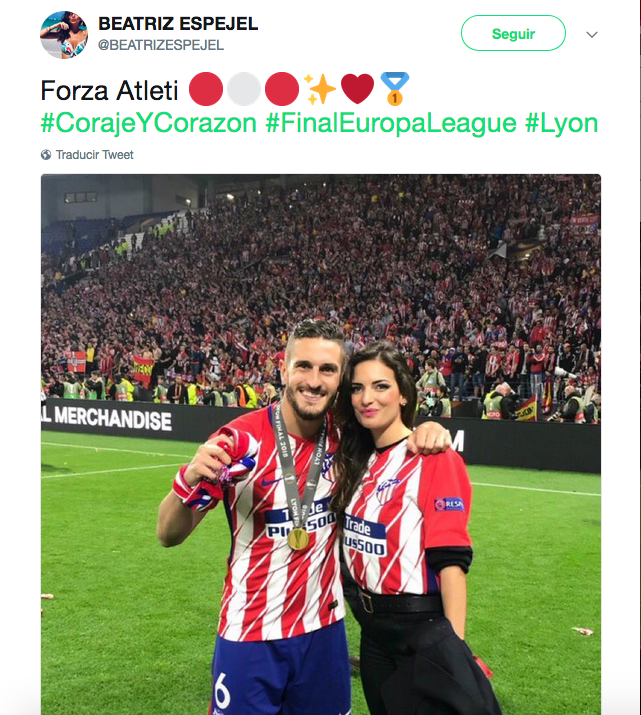Open the #Lyon hashtag
Viewport: 641px width, 715px height.
pyautogui.click(x=562, y=124)
